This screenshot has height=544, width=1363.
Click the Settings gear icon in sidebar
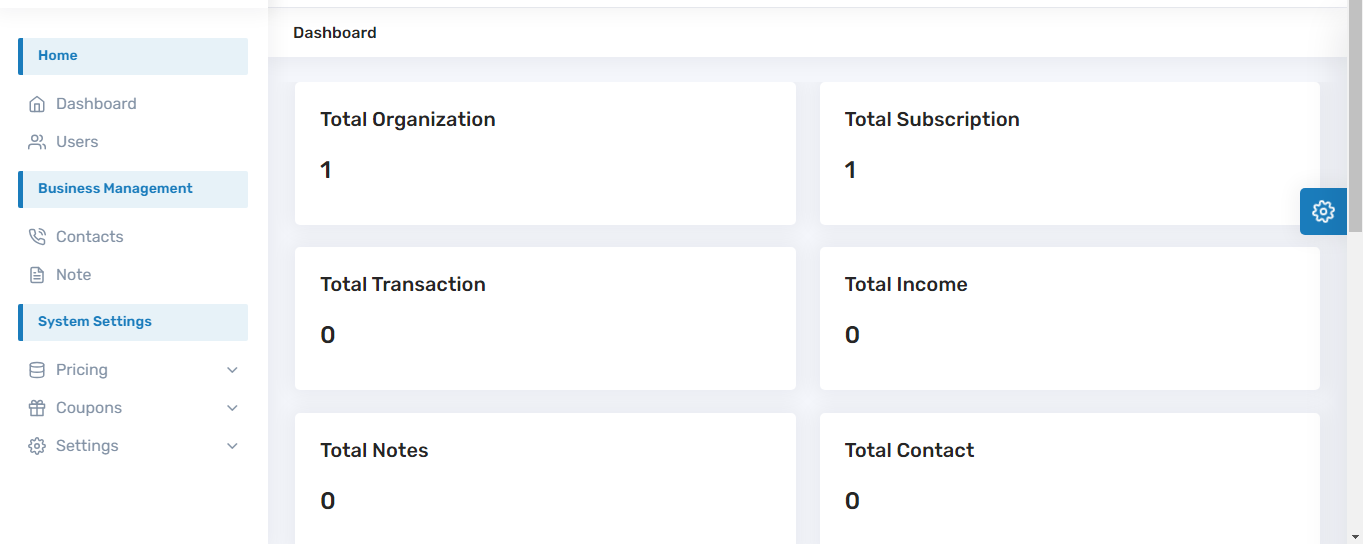point(37,446)
